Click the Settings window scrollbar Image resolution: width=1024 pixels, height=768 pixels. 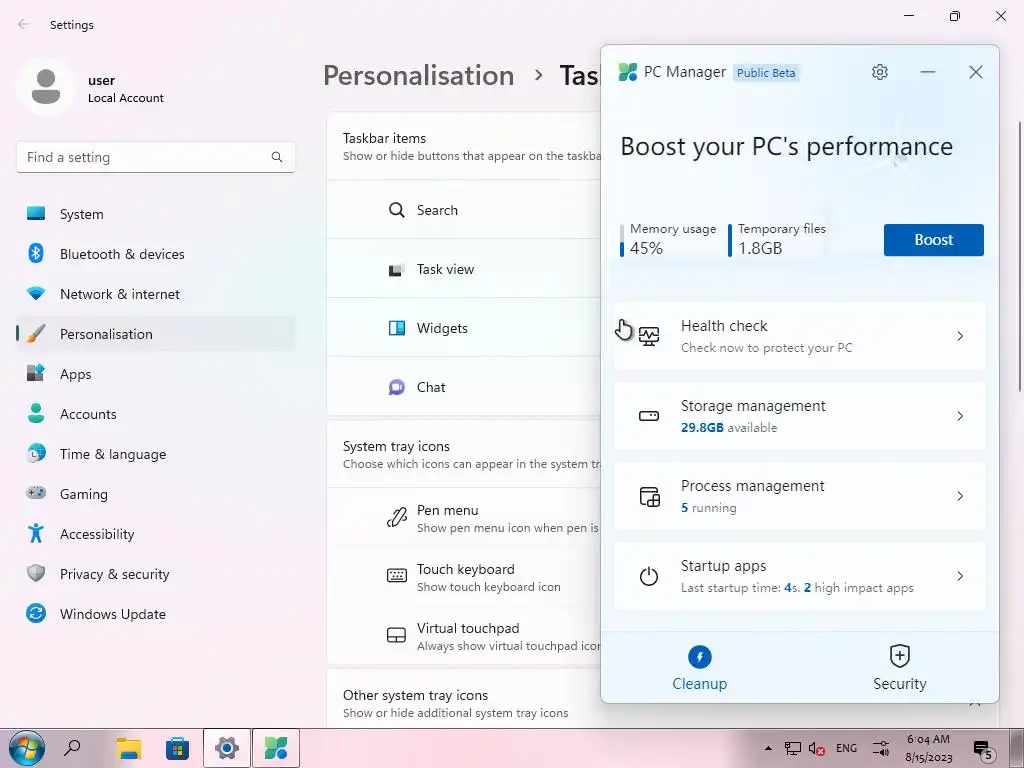click(1020, 256)
